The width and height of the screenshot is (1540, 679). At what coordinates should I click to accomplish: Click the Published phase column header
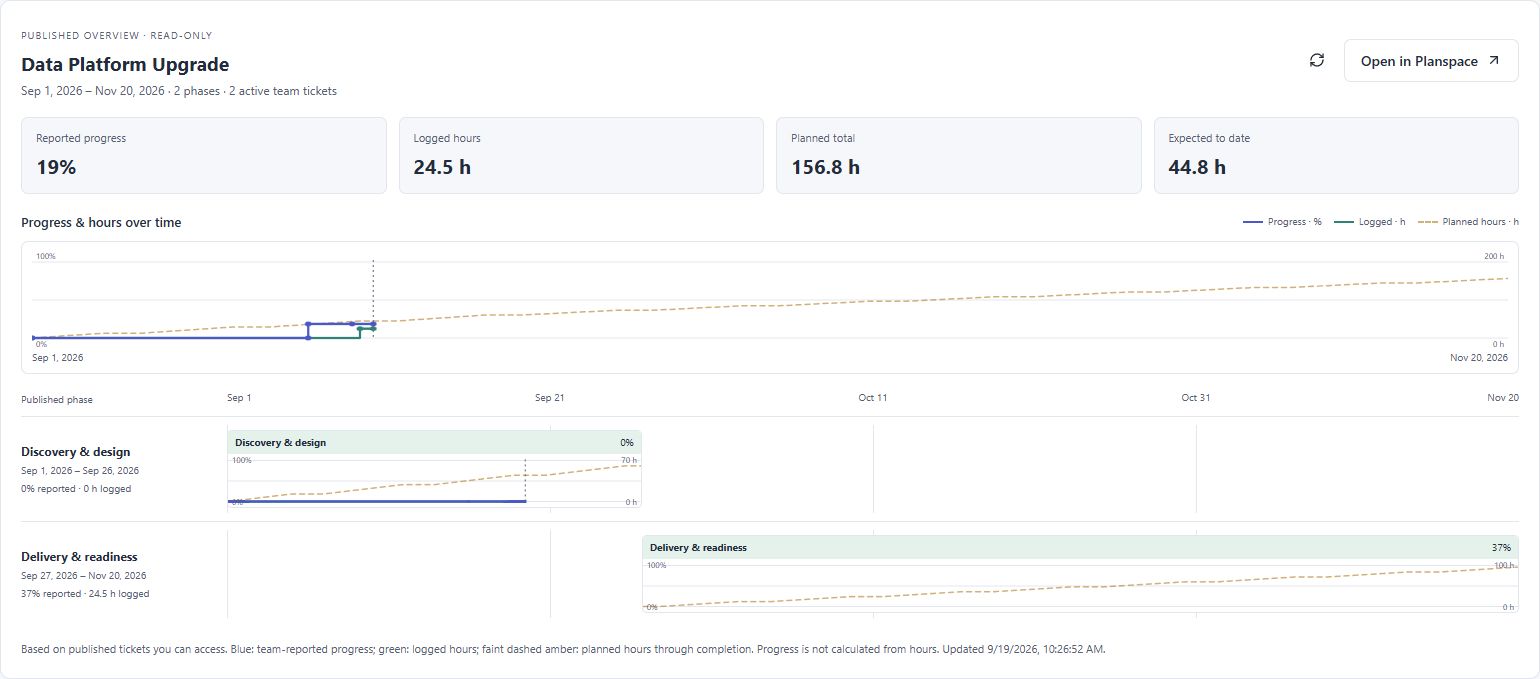click(57, 400)
